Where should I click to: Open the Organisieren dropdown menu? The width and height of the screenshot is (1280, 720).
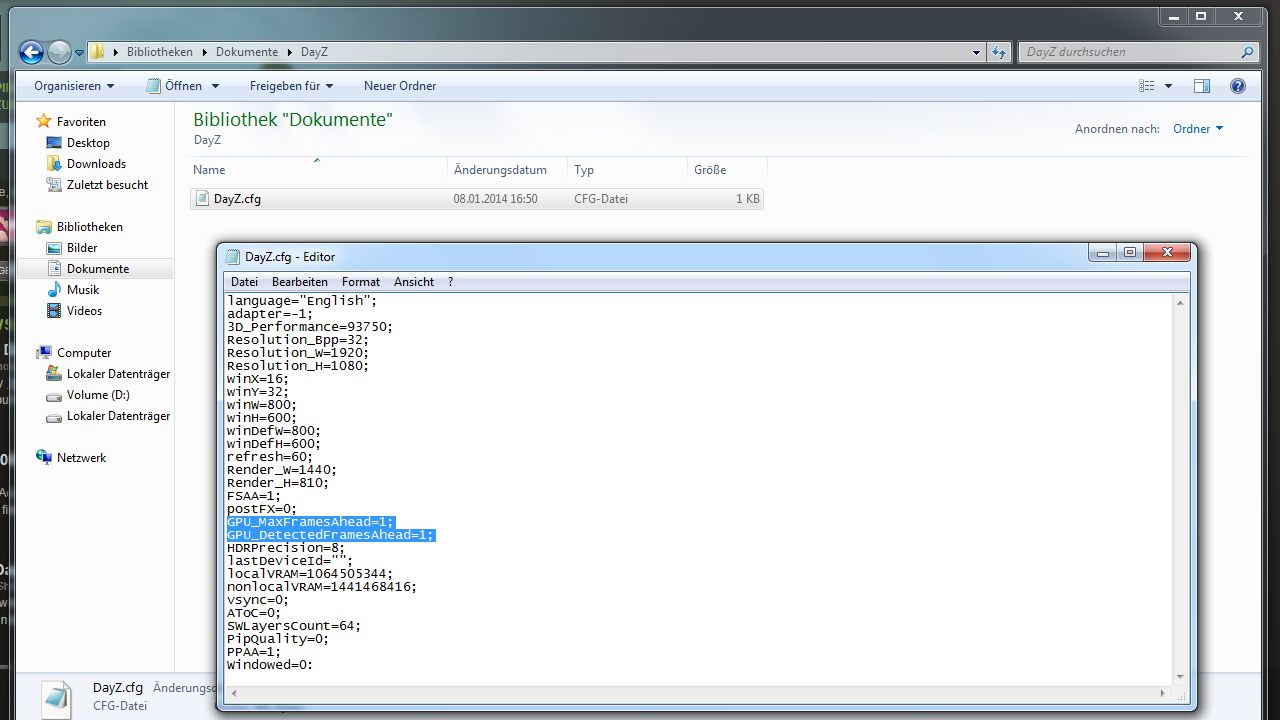pos(74,86)
